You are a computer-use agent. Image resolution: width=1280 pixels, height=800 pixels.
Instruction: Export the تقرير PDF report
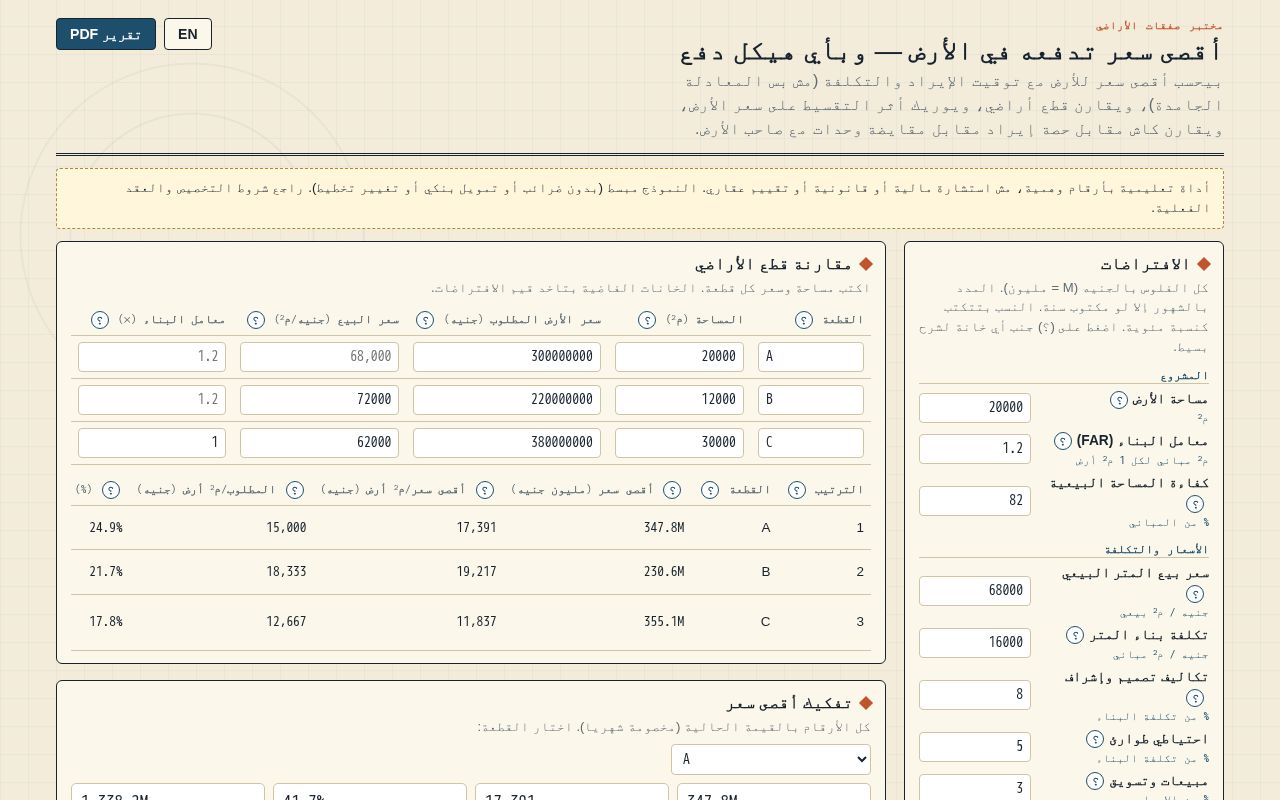tap(106, 34)
